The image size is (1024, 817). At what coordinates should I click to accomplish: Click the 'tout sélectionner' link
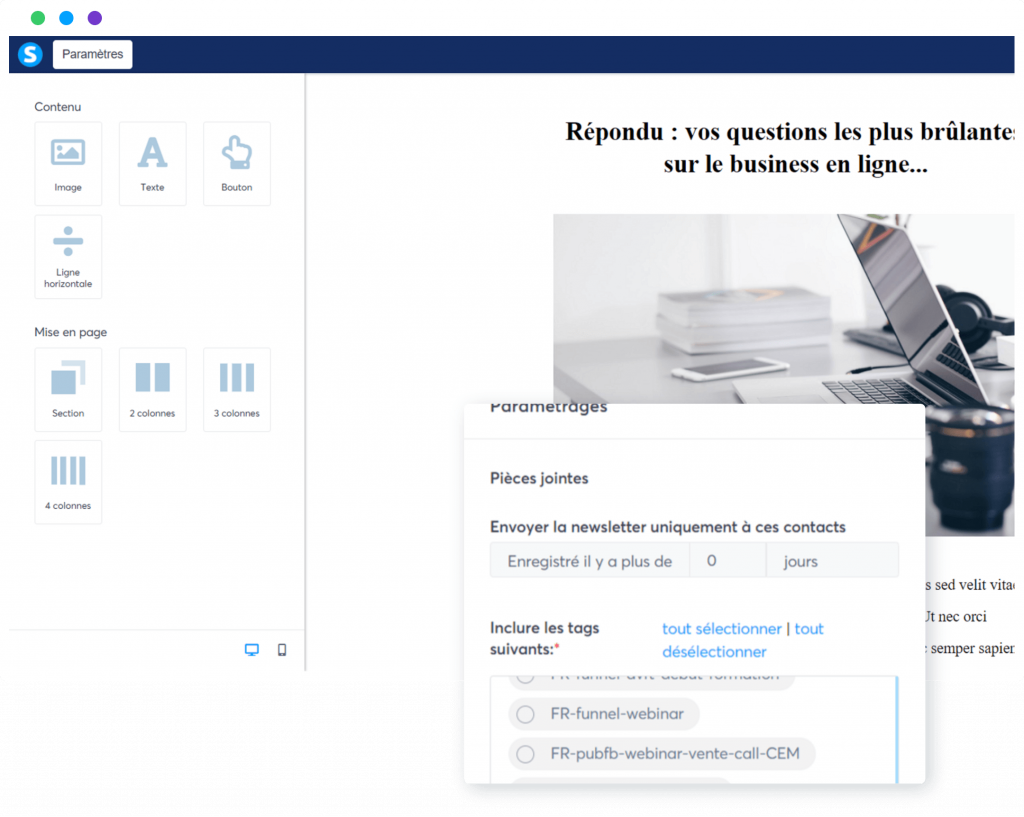click(x=721, y=629)
